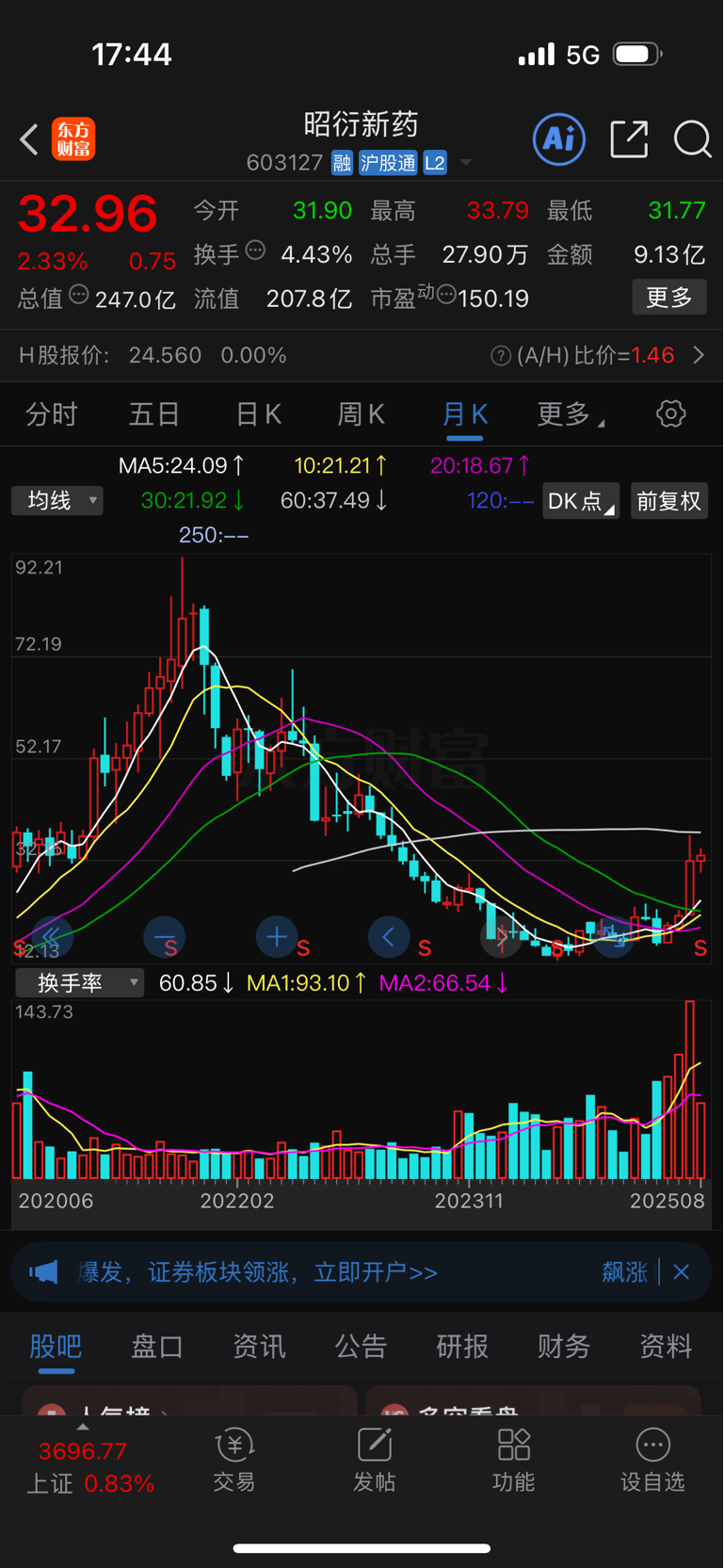
Task: Open chart settings gear icon
Action: (x=671, y=413)
